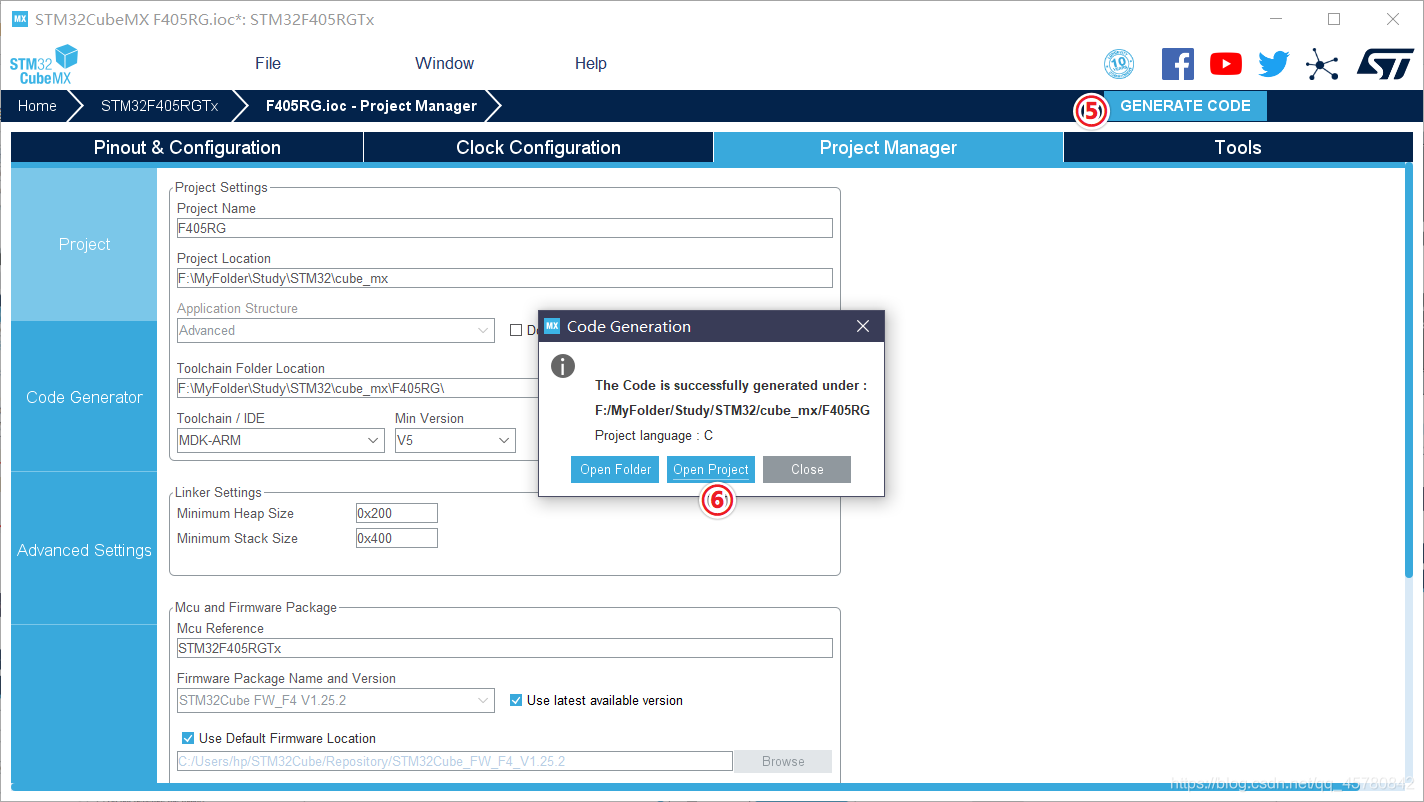Open the Min Version V5 dropdown
This screenshot has width=1424, height=802.
455,440
